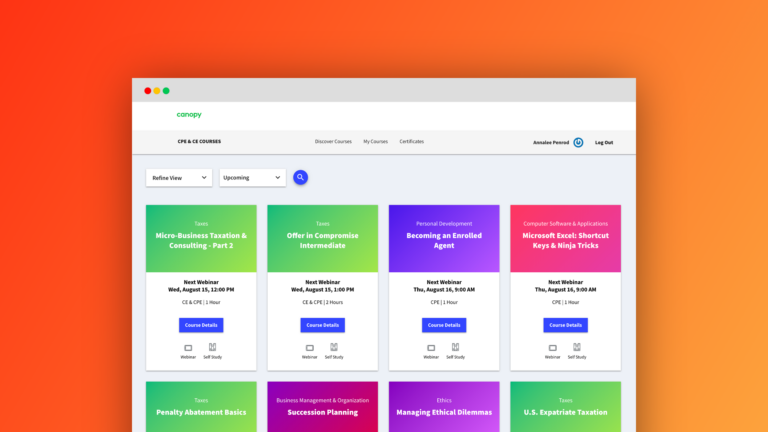View Course Details for Becoming an Enrolled Agent
768x432 pixels.
click(x=444, y=325)
